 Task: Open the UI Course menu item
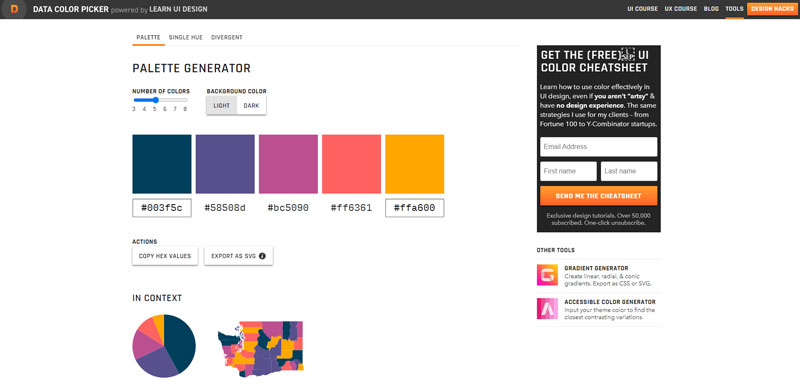[642, 9]
